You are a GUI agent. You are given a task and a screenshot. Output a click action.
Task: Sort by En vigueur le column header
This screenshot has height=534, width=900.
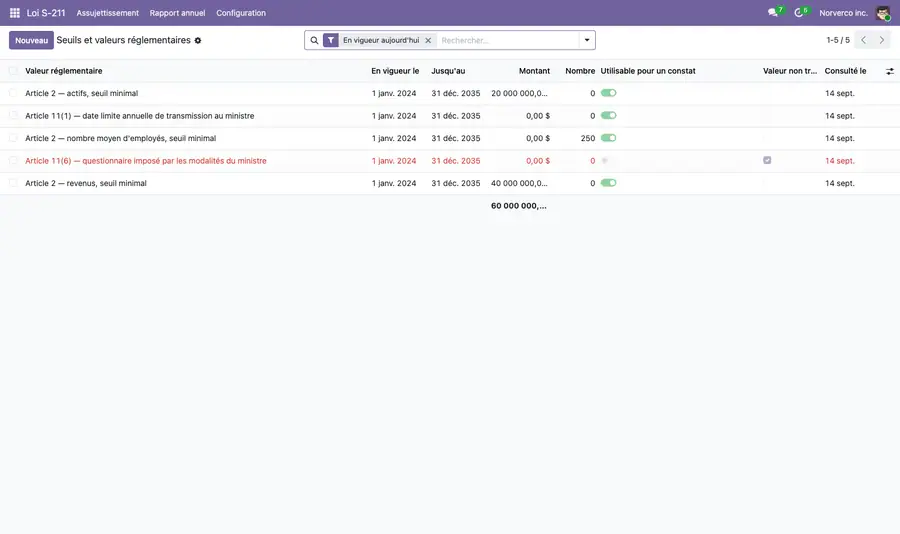[395, 71]
